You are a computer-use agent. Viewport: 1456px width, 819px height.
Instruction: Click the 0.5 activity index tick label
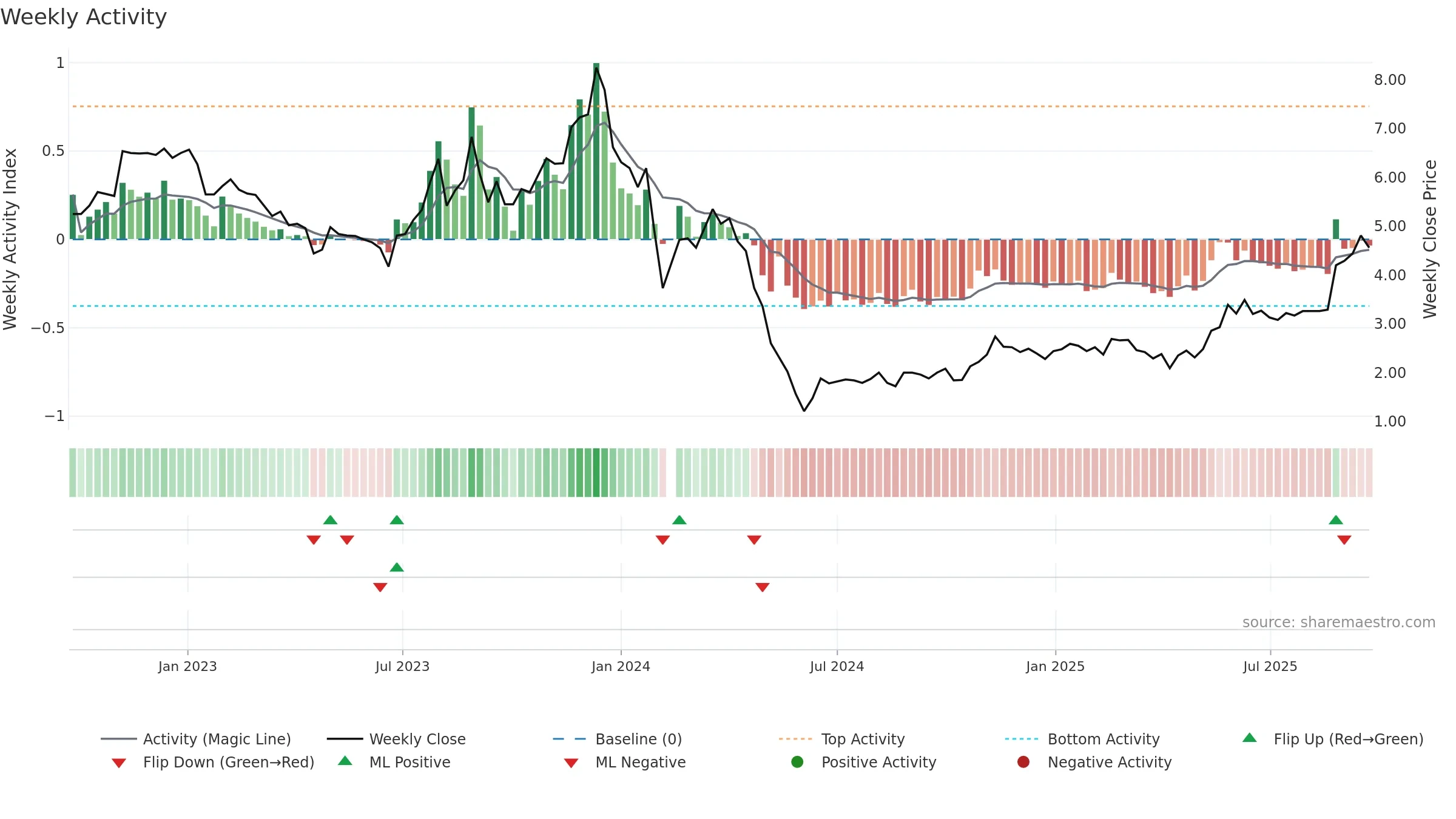[53, 150]
